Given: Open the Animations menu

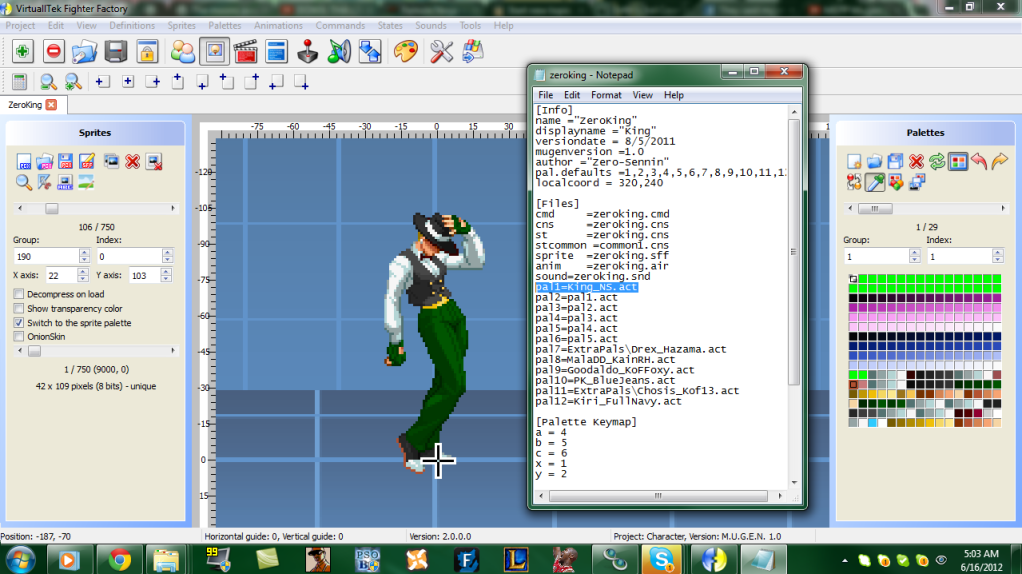Looking at the screenshot, I should (x=278, y=25).
